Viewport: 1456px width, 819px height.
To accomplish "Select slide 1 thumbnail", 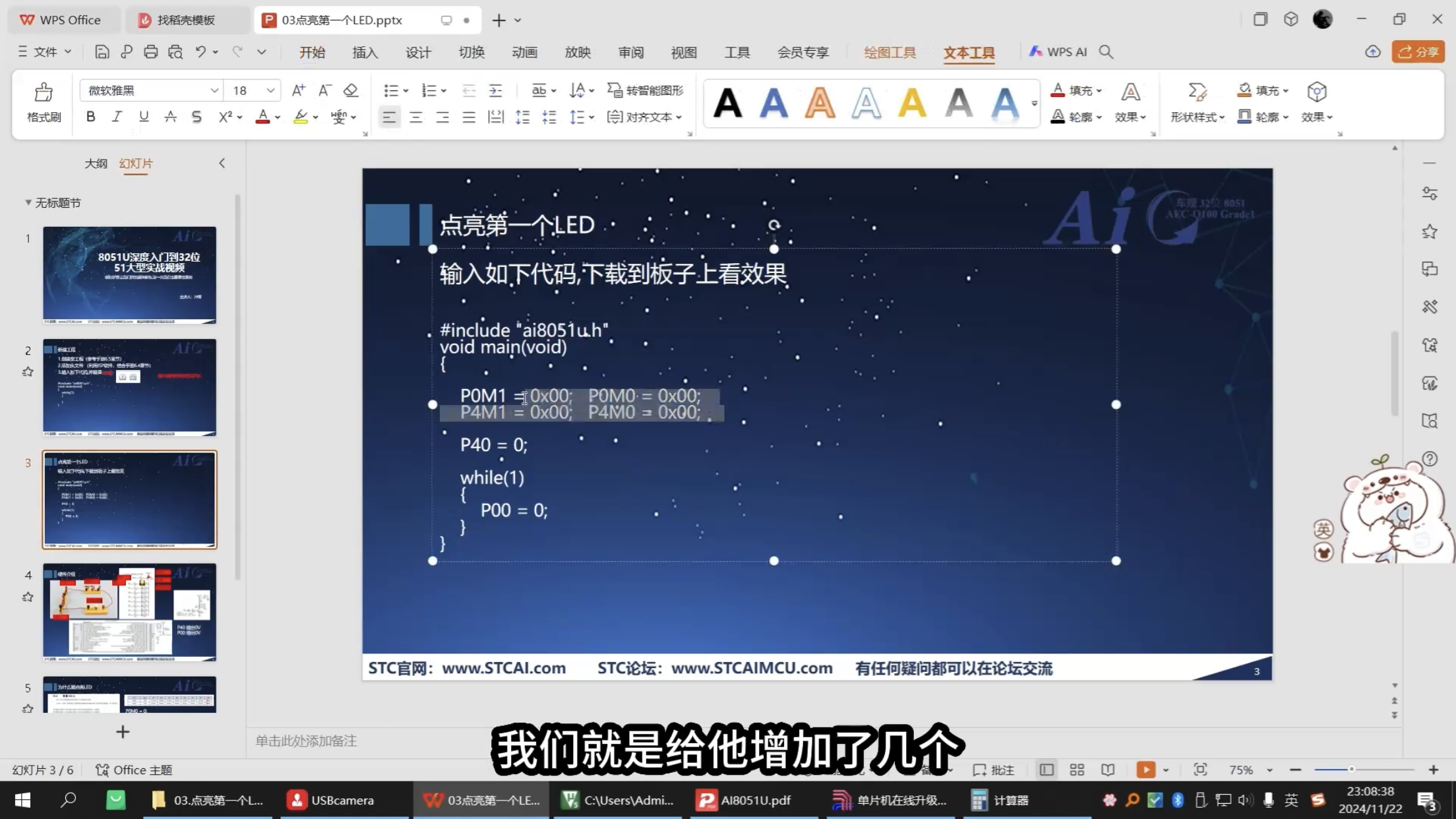I will tap(130, 275).
